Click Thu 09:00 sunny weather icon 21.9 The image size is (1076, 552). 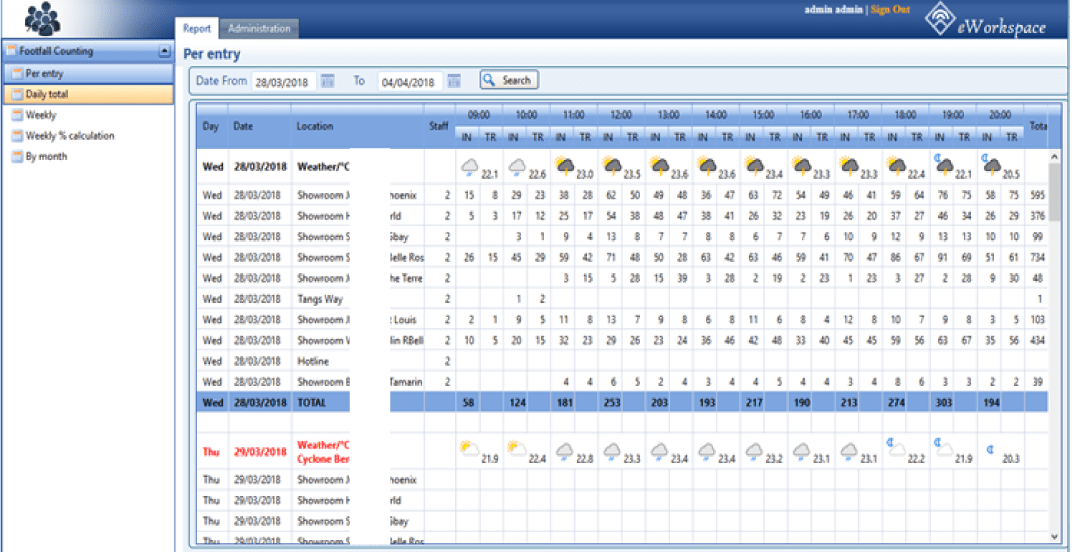[x=469, y=450]
